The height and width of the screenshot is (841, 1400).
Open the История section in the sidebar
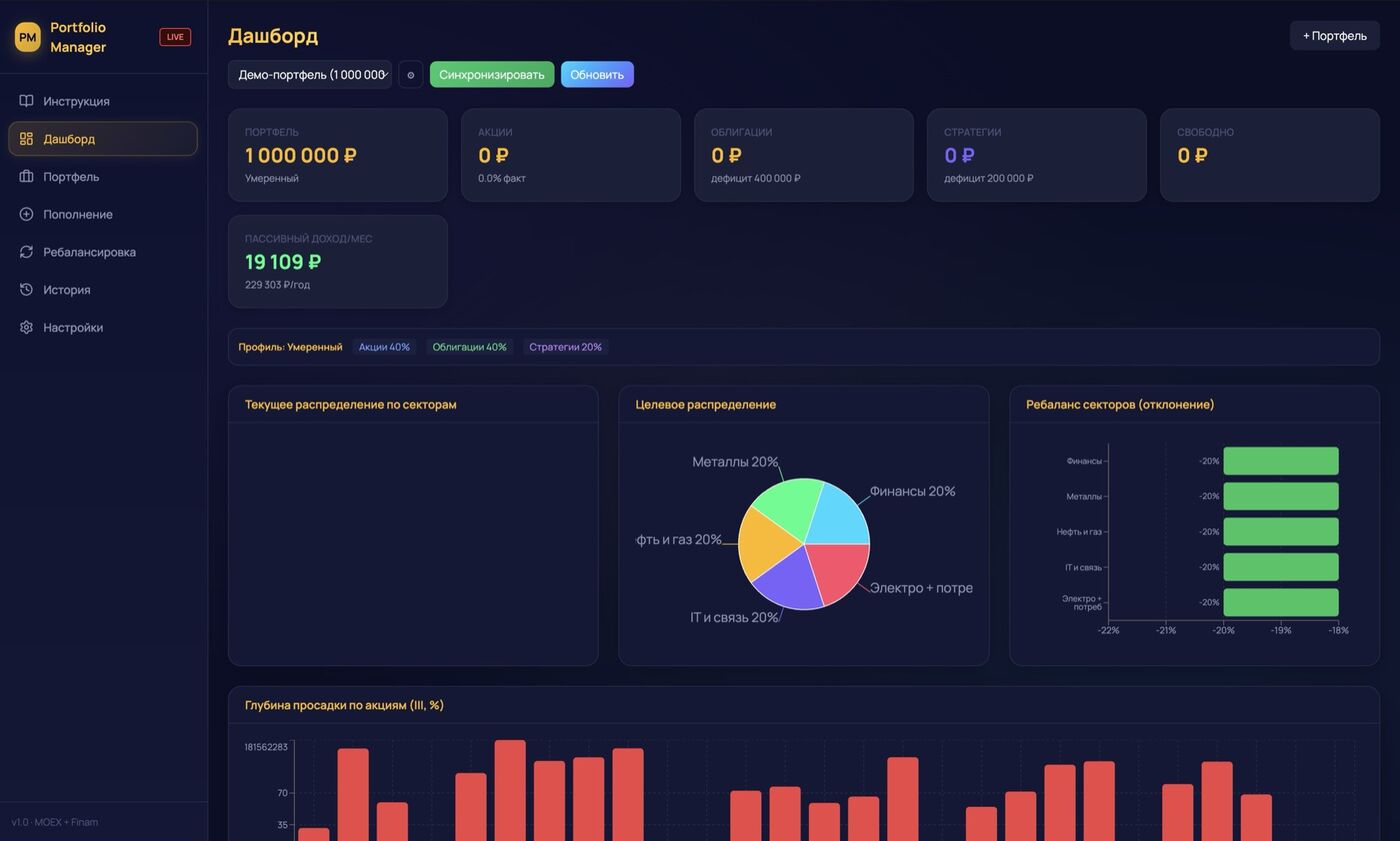pos(103,290)
